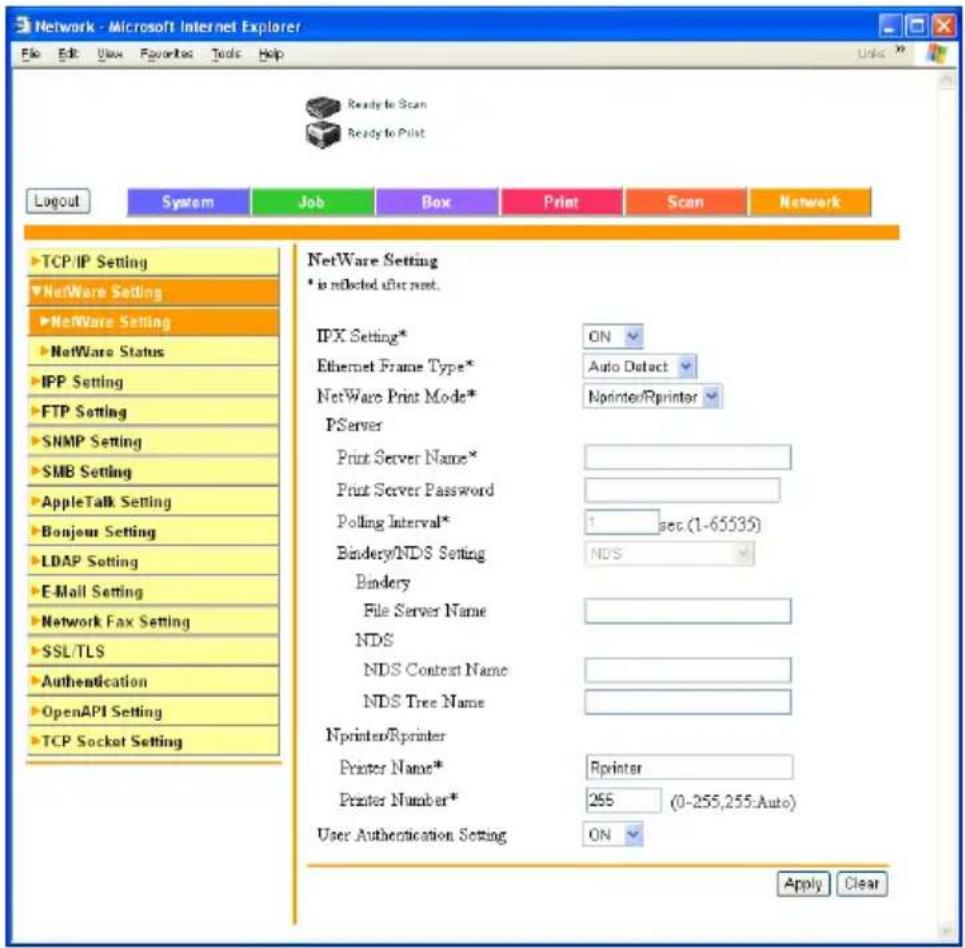Open the Help menu
Viewport: 965px width, 948px height.
tap(271, 54)
